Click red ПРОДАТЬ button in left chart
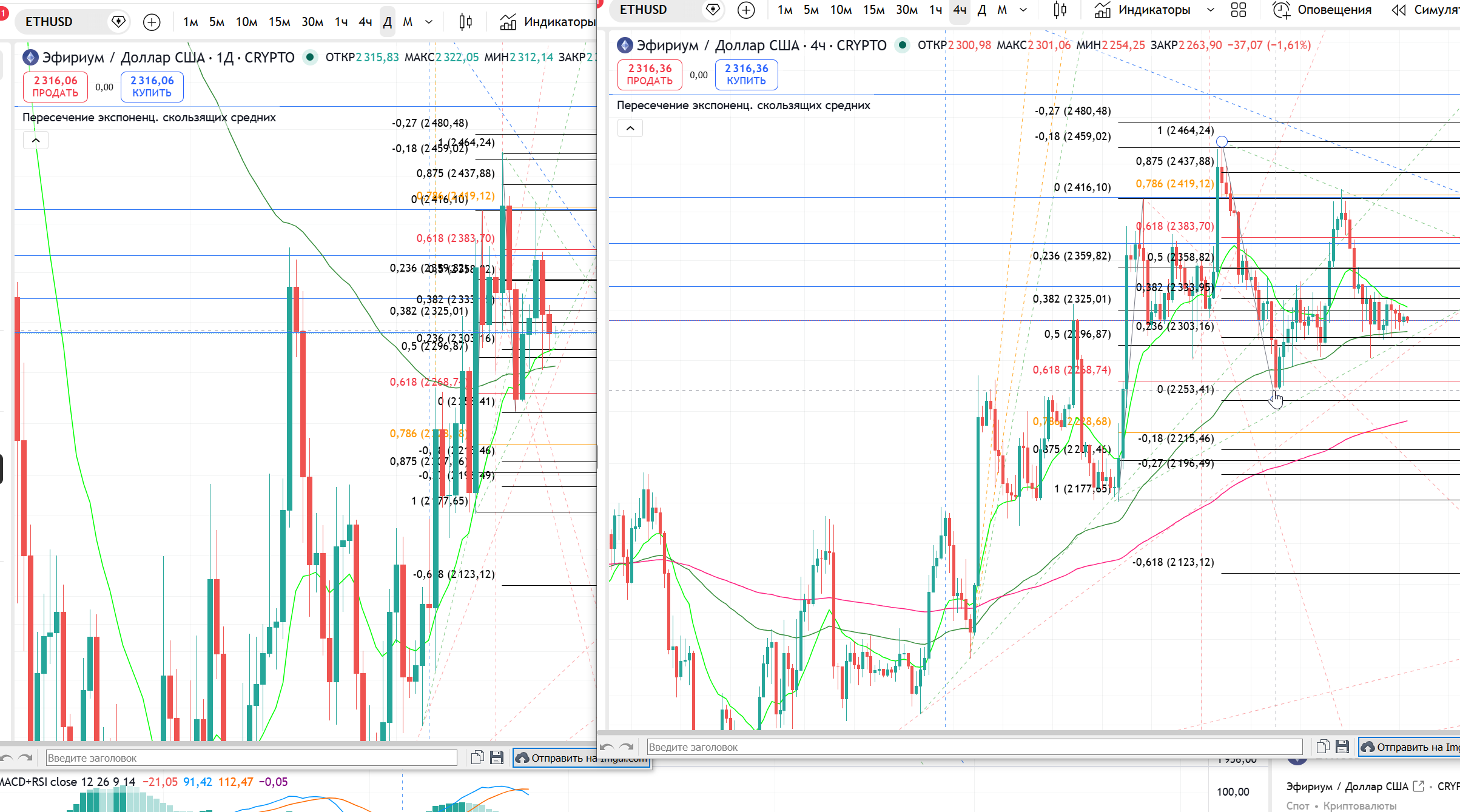This screenshot has width=1460, height=812. [55, 86]
